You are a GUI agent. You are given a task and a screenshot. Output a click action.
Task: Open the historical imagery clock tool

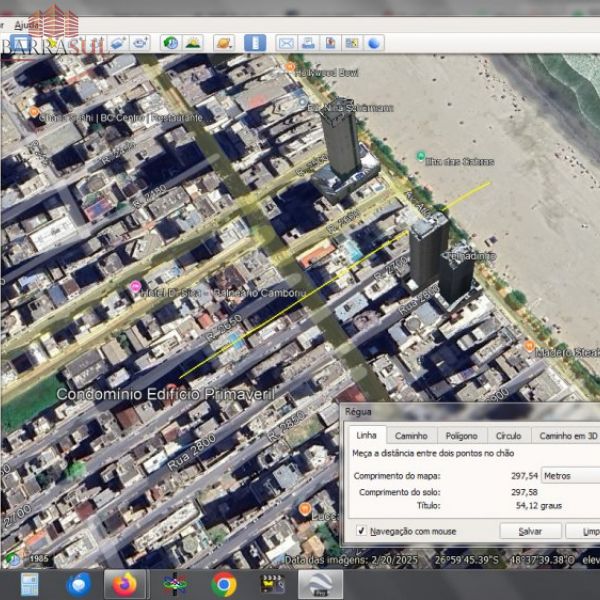[170, 43]
